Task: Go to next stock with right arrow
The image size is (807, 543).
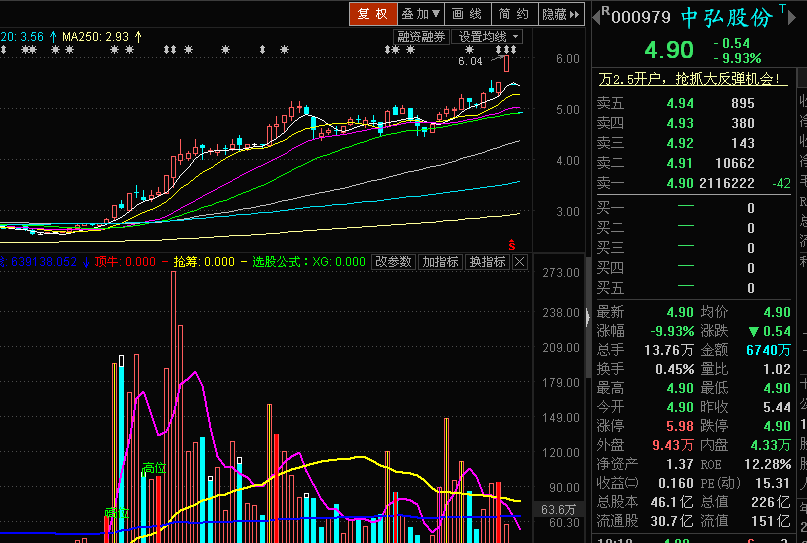Action: (793, 18)
